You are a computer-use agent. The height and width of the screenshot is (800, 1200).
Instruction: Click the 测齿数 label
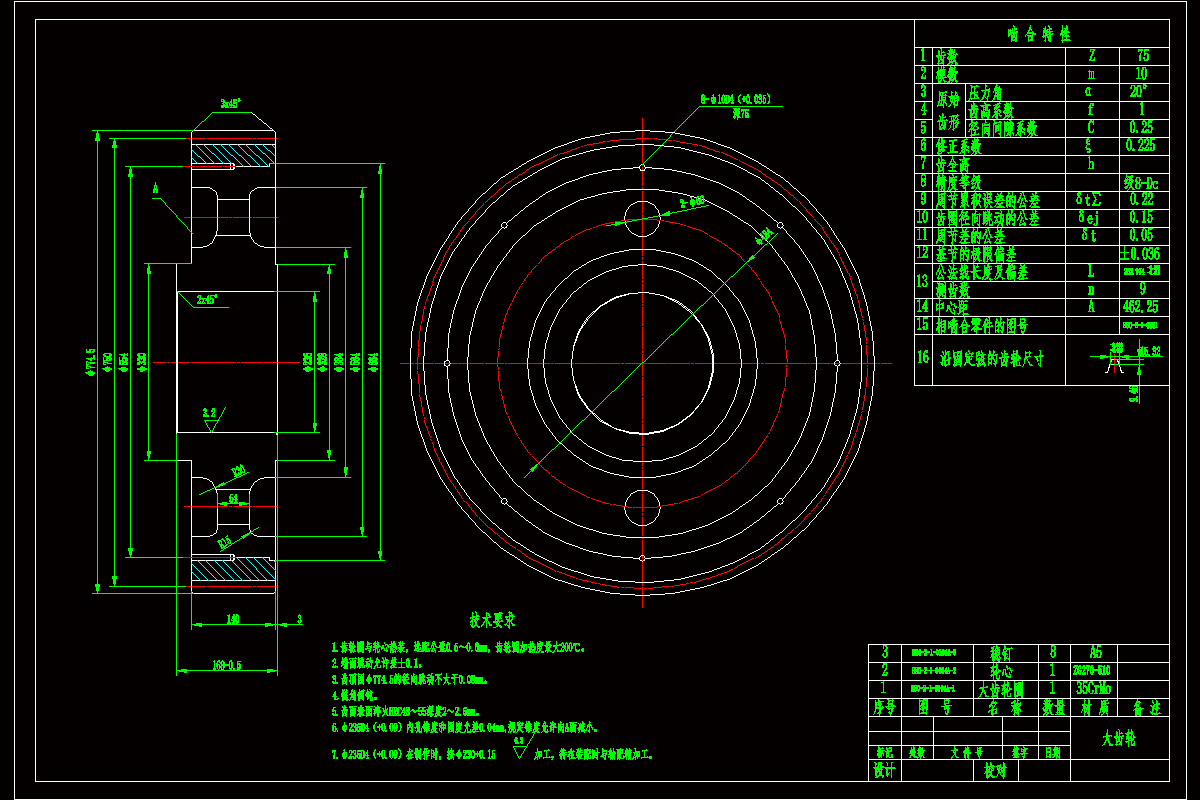pos(953,290)
